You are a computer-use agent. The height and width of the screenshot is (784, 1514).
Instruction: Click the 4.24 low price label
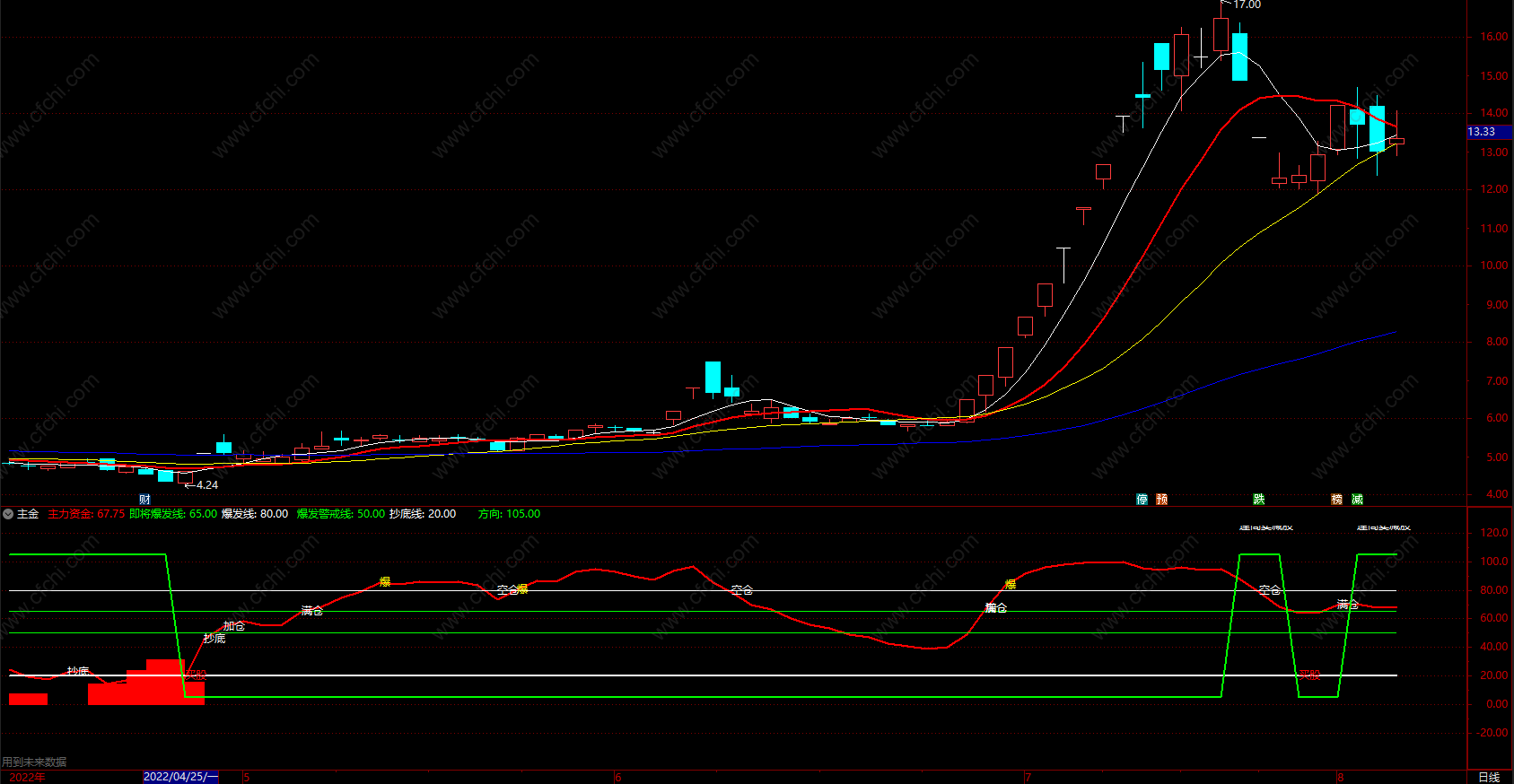[x=207, y=485]
